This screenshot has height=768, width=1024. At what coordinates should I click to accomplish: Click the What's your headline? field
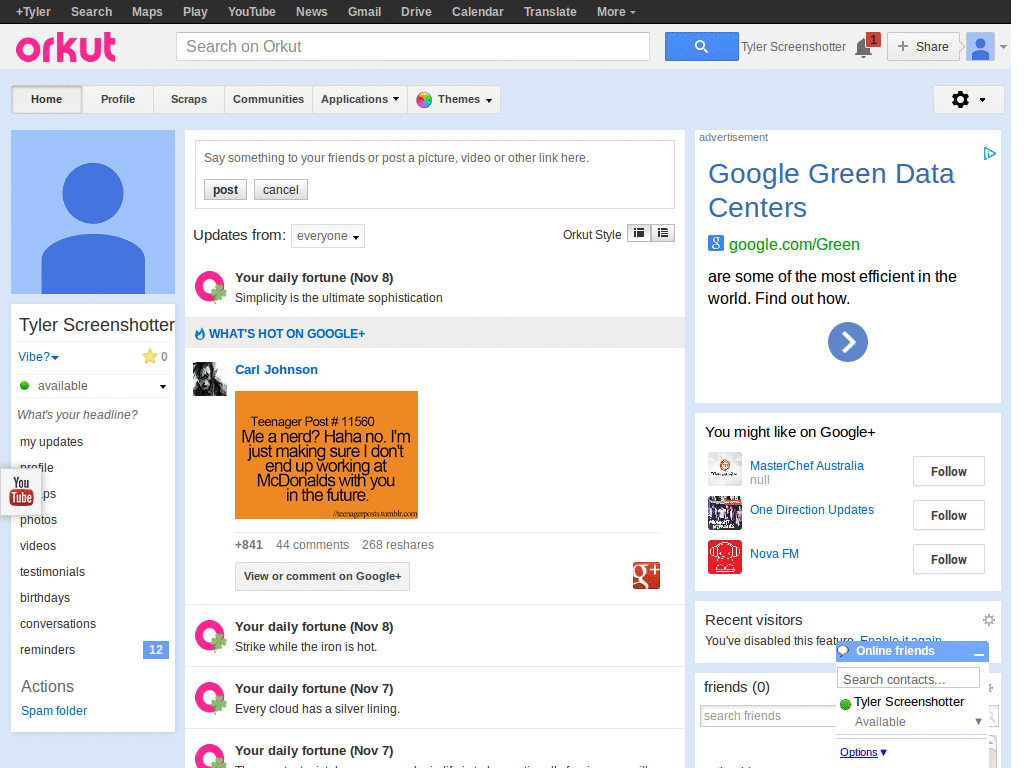coord(77,415)
